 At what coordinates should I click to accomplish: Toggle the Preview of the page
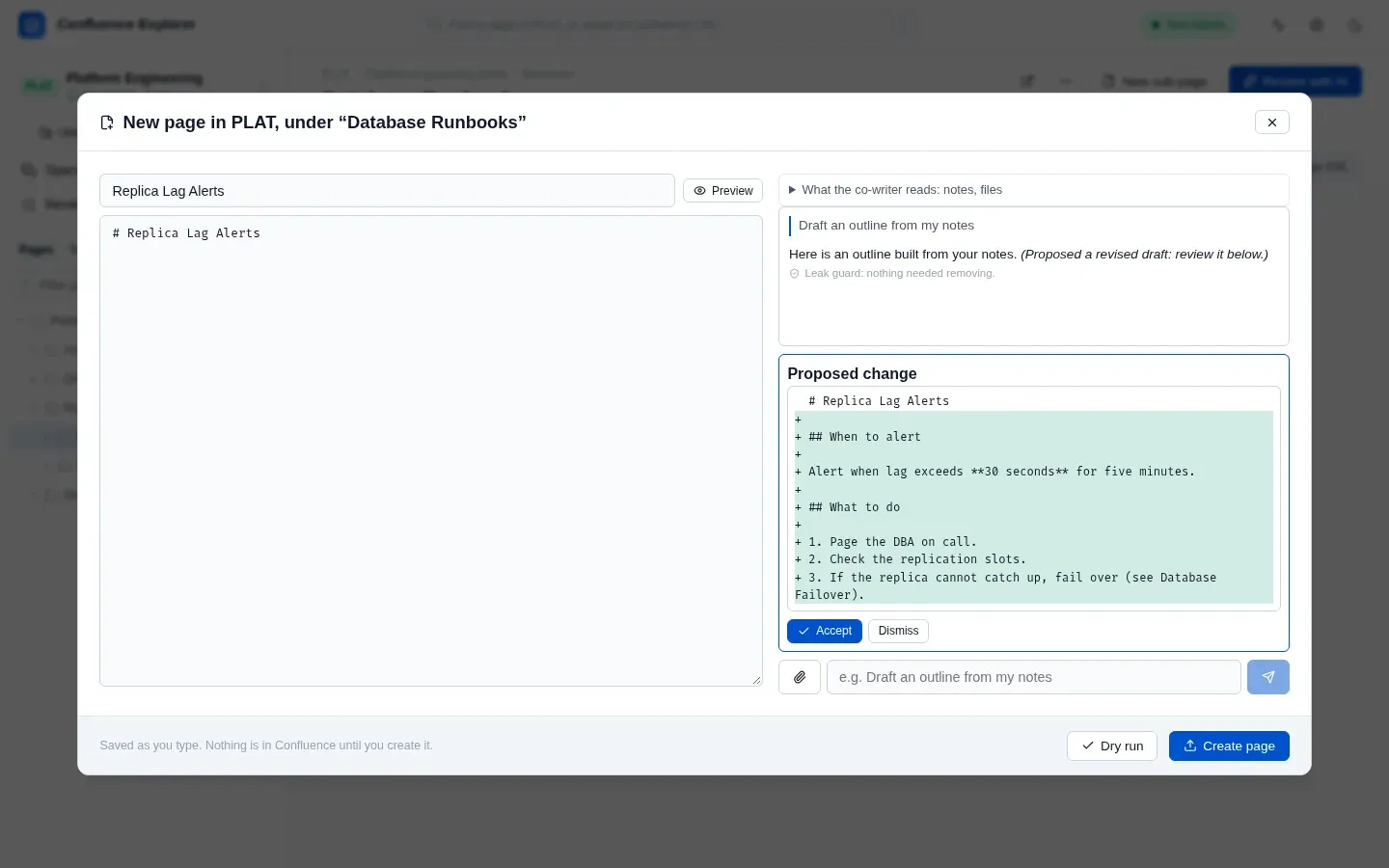[722, 191]
